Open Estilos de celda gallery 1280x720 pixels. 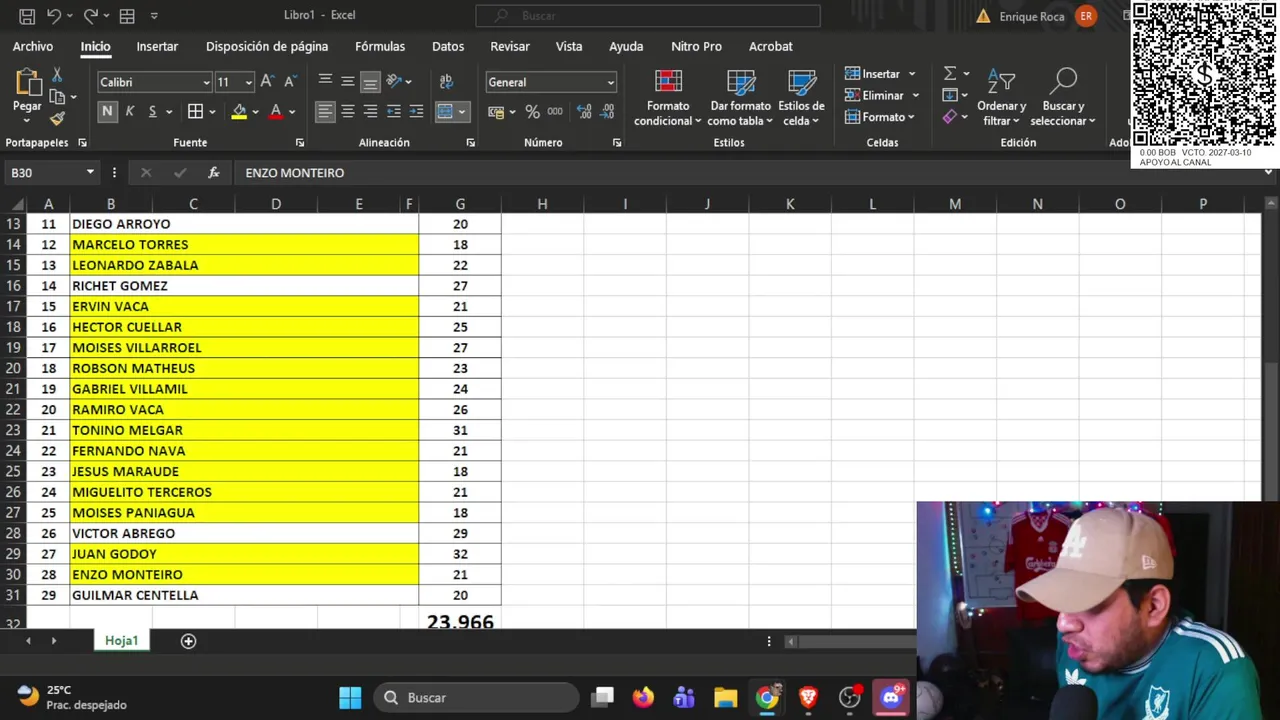tap(801, 98)
